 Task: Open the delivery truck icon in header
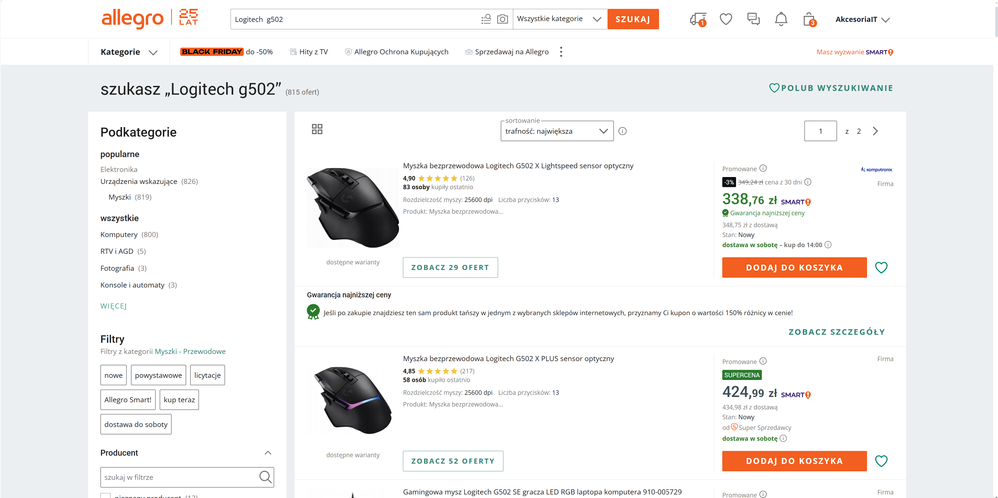click(698, 19)
